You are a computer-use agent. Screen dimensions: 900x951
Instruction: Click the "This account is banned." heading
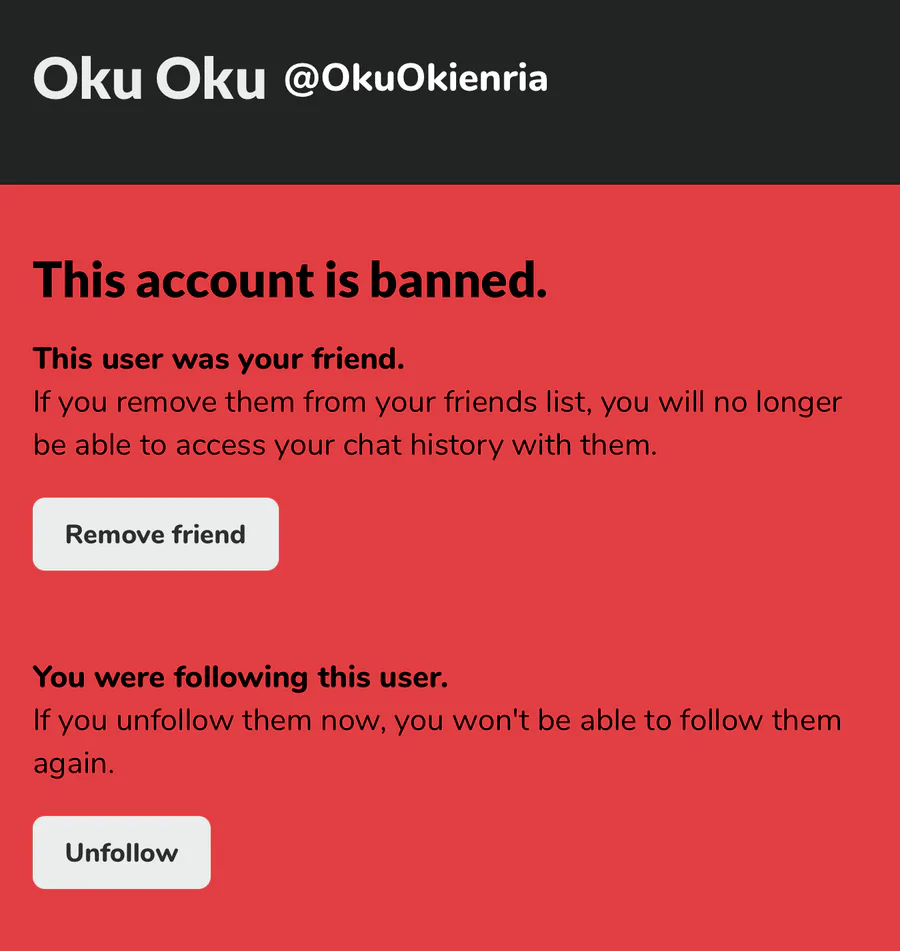pyautogui.click(x=290, y=279)
